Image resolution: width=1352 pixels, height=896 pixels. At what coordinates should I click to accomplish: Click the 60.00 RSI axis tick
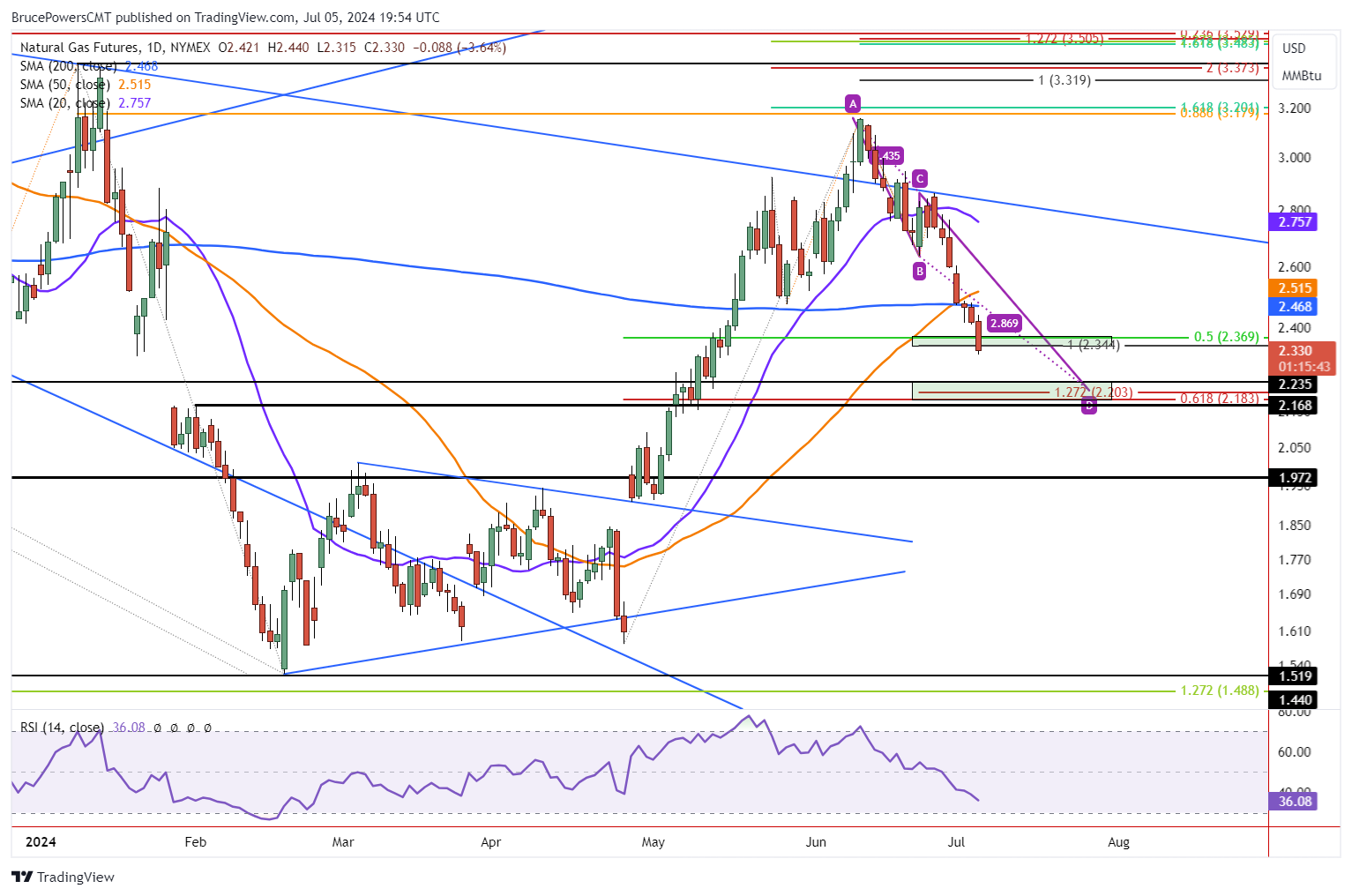[x=1295, y=752]
